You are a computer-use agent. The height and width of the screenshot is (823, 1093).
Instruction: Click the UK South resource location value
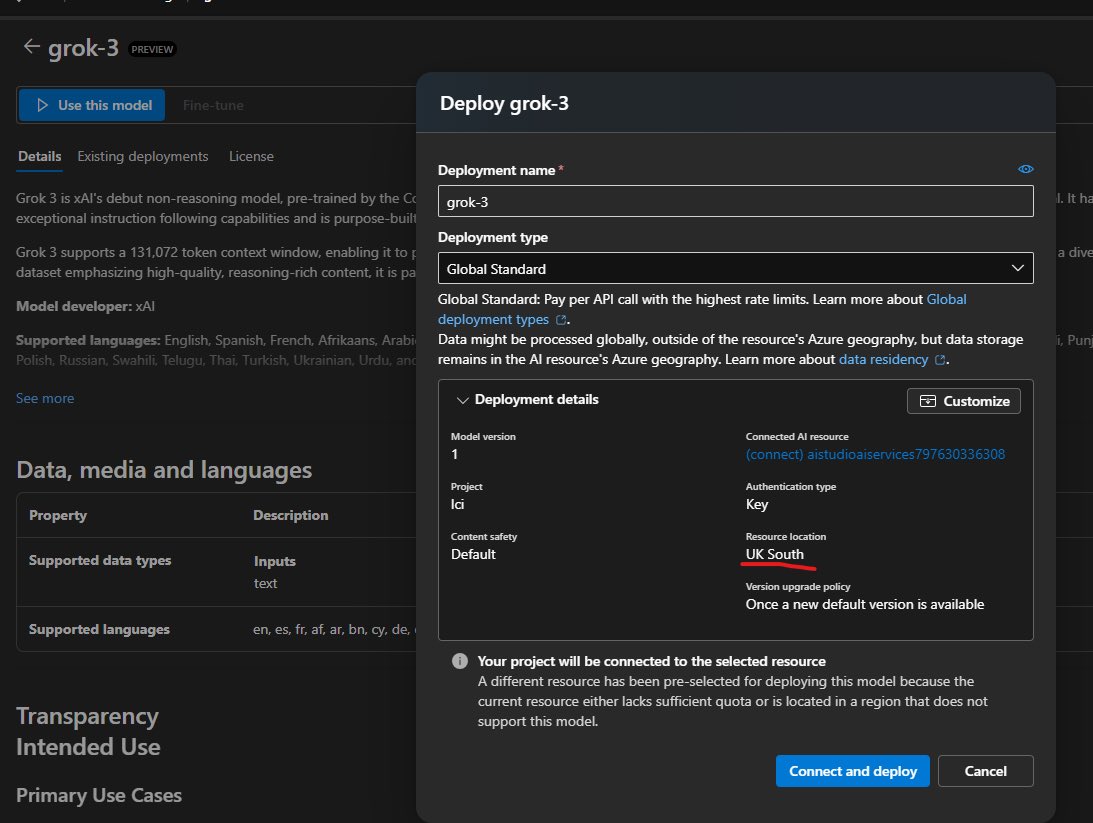(774, 555)
